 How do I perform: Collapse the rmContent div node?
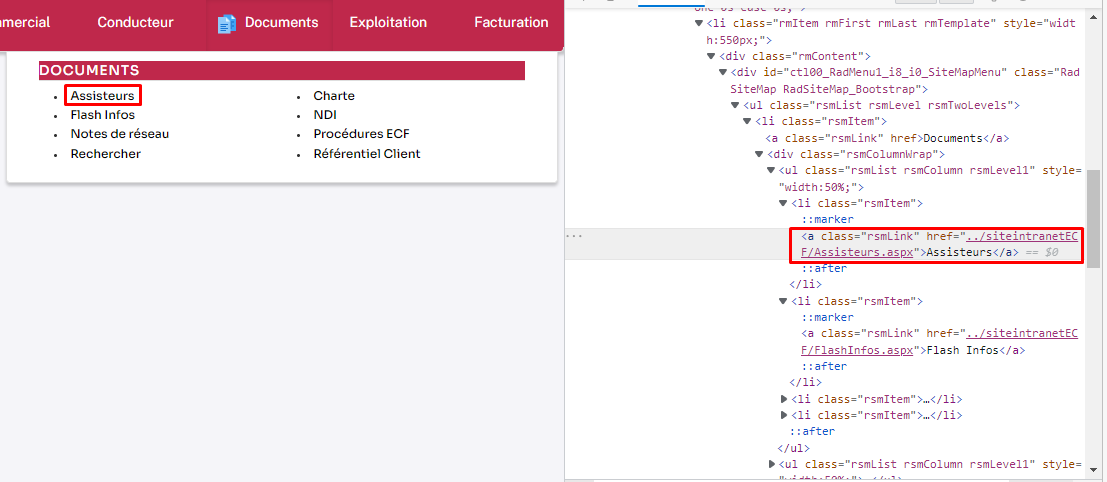(710, 56)
